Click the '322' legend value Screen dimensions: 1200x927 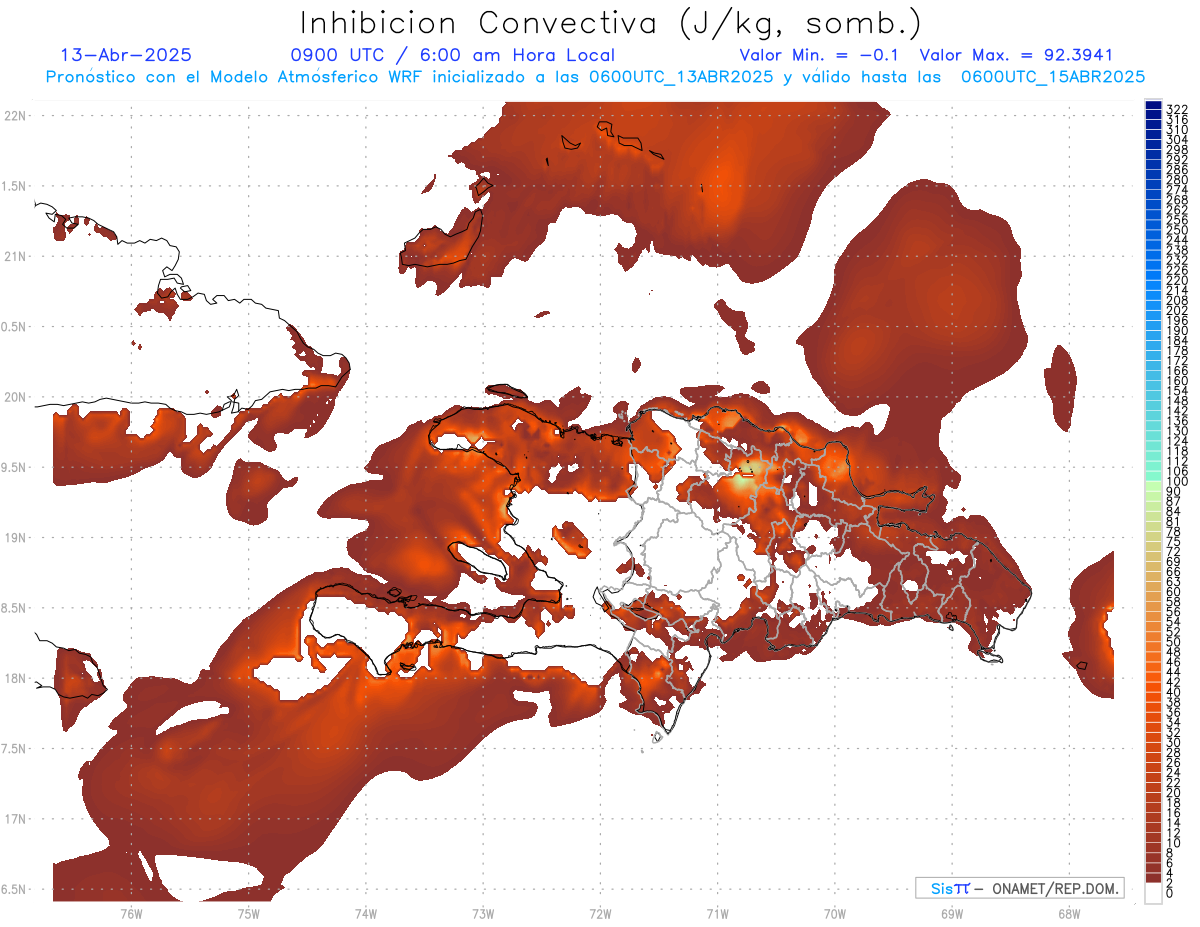(x=1176, y=108)
